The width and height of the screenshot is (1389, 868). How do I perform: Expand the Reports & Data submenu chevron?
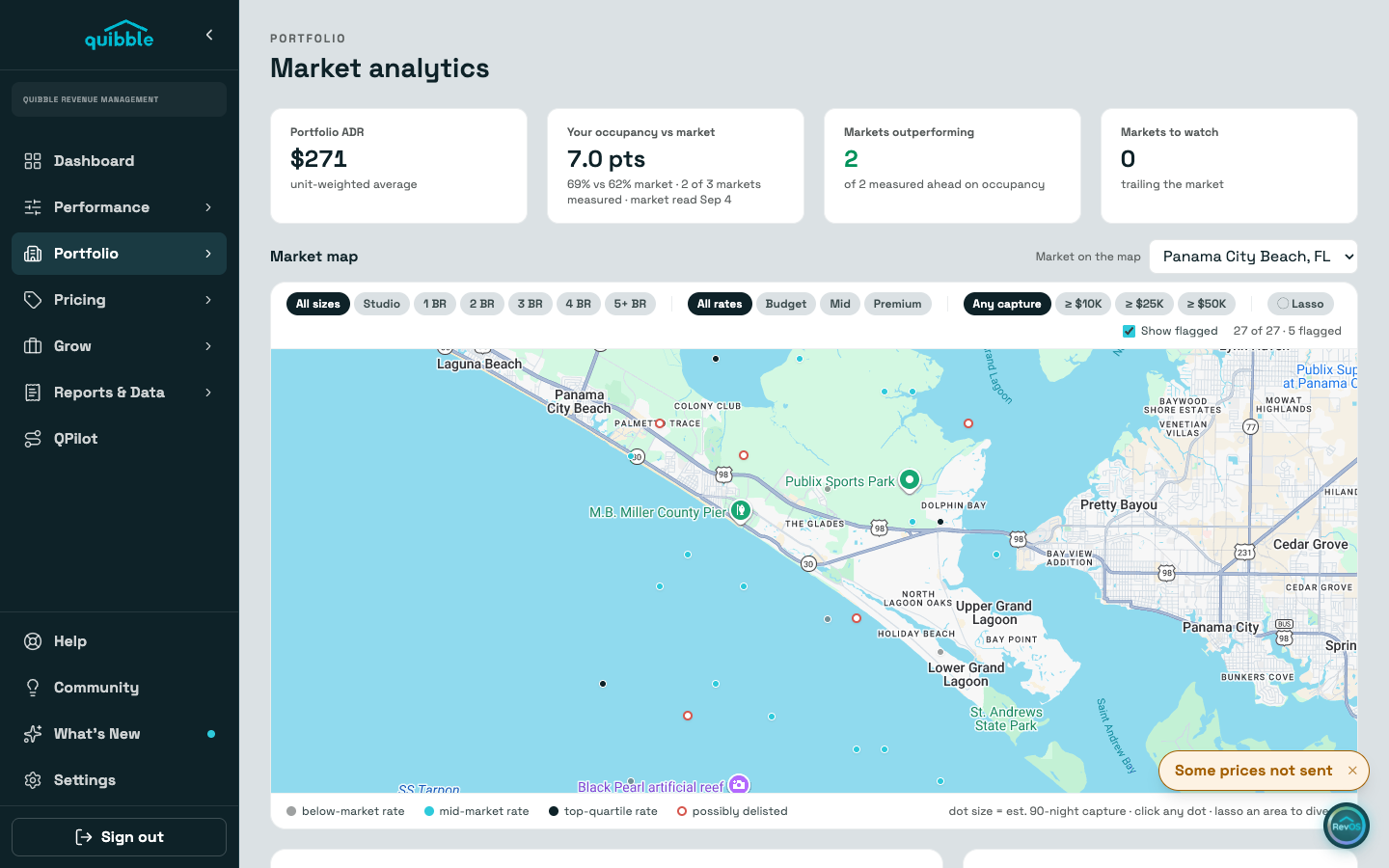[x=208, y=393]
